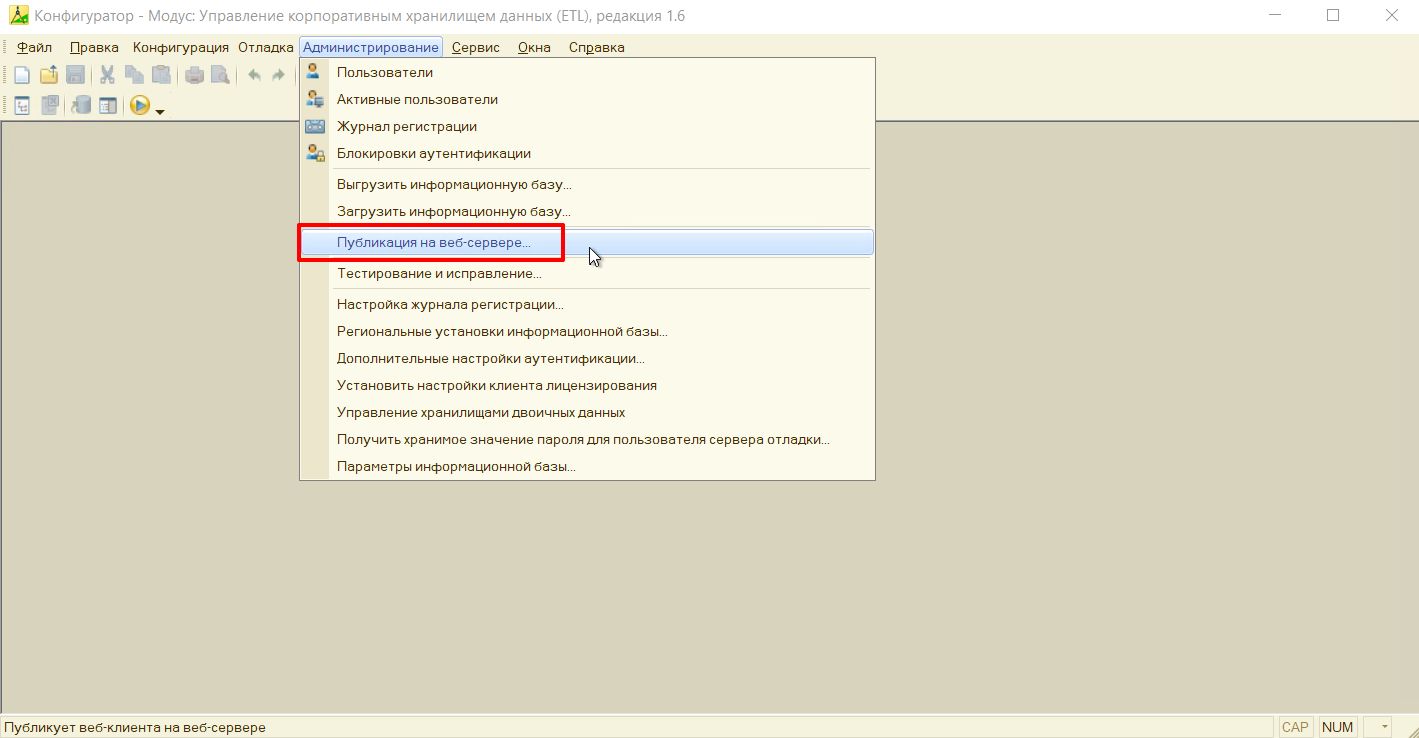
Task: Click the Print toolbar icon
Action: 194,75
